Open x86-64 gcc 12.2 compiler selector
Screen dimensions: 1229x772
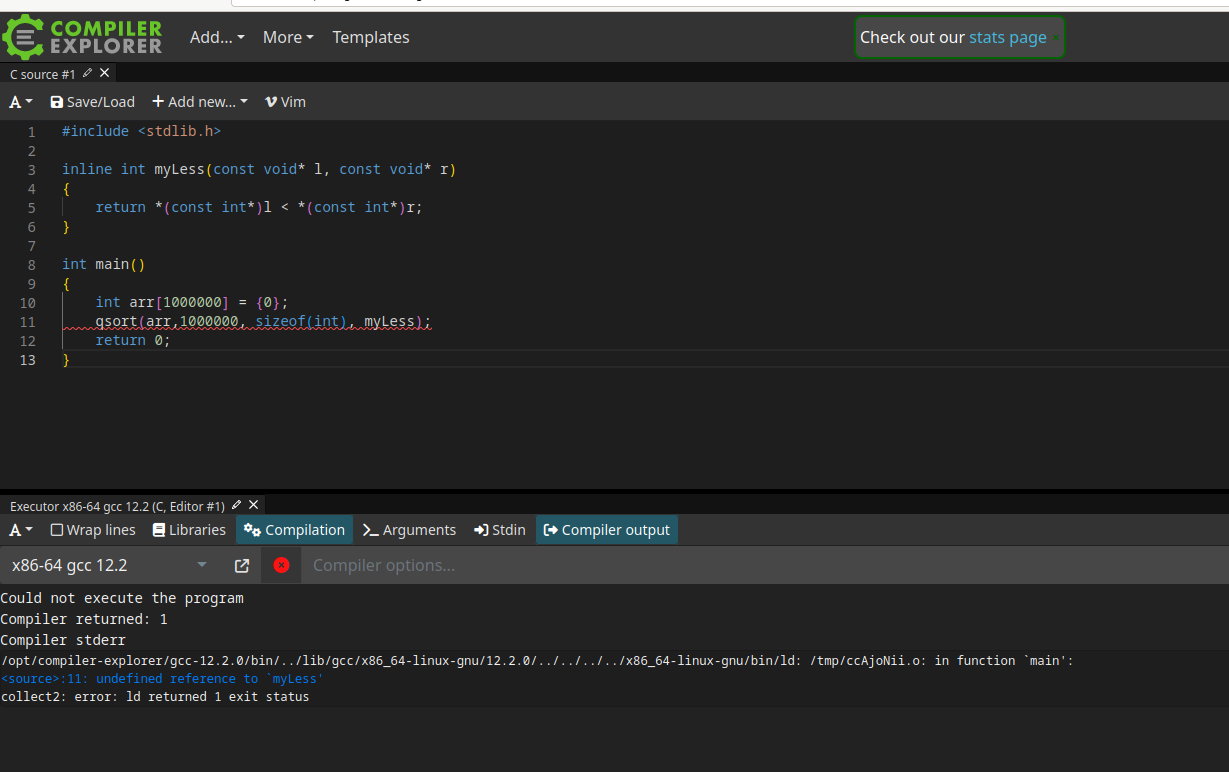[109, 565]
